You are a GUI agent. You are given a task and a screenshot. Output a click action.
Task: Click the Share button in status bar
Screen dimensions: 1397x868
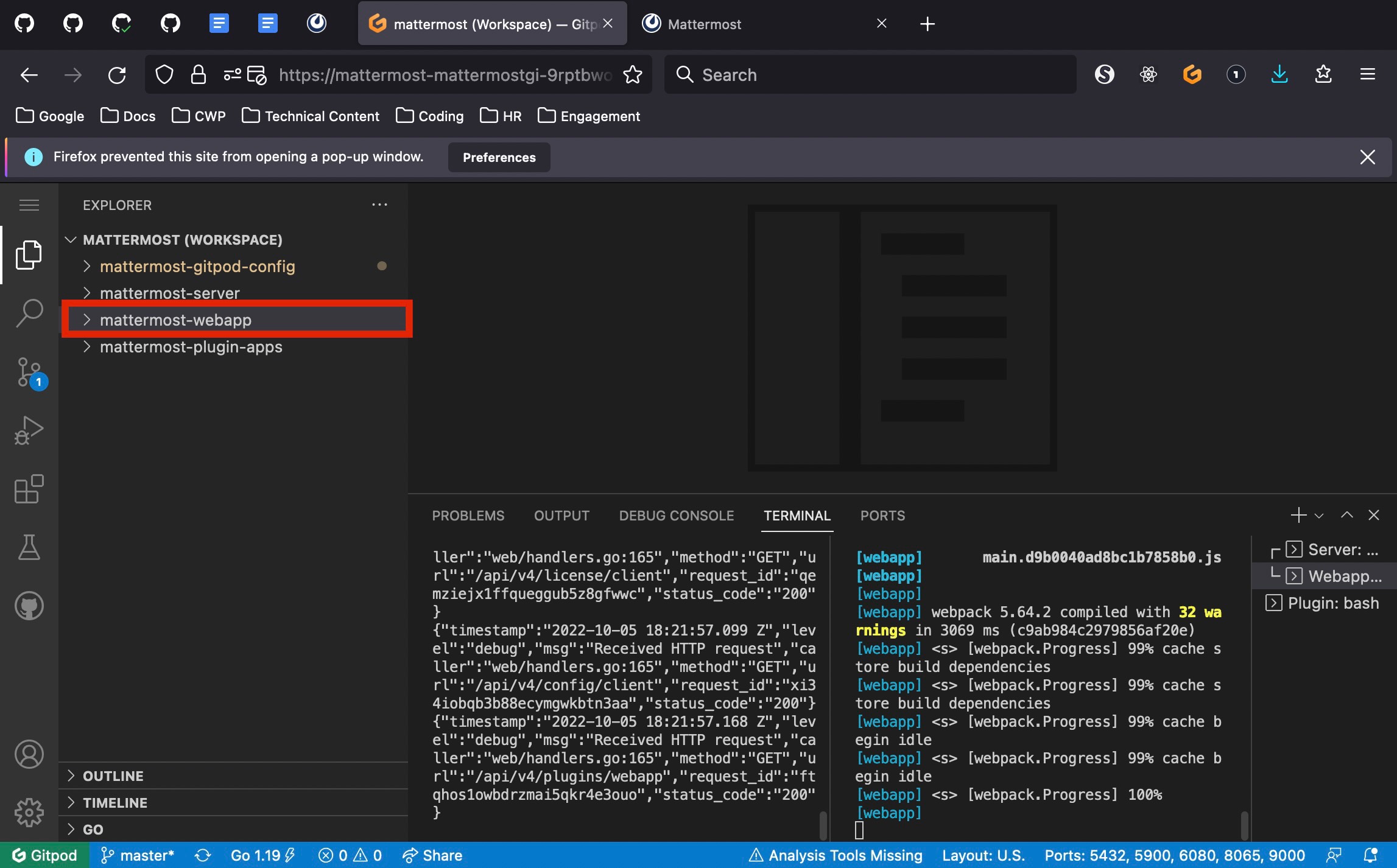pyautogui.click(x=432, y=855)
